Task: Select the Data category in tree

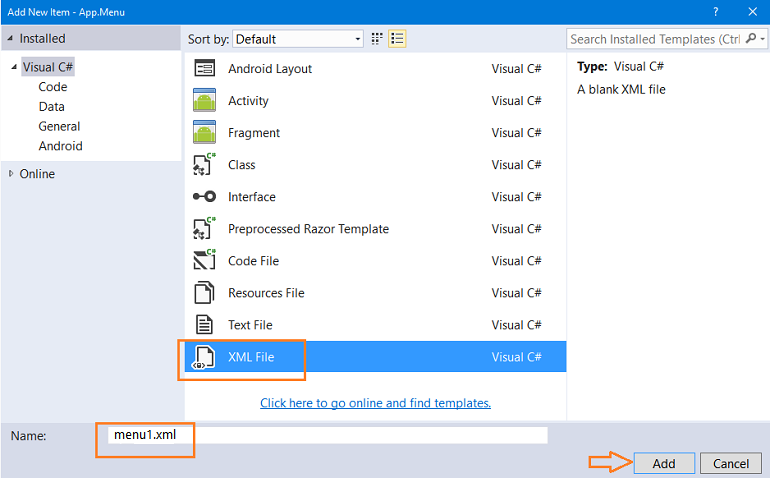Action: (52, 107)
